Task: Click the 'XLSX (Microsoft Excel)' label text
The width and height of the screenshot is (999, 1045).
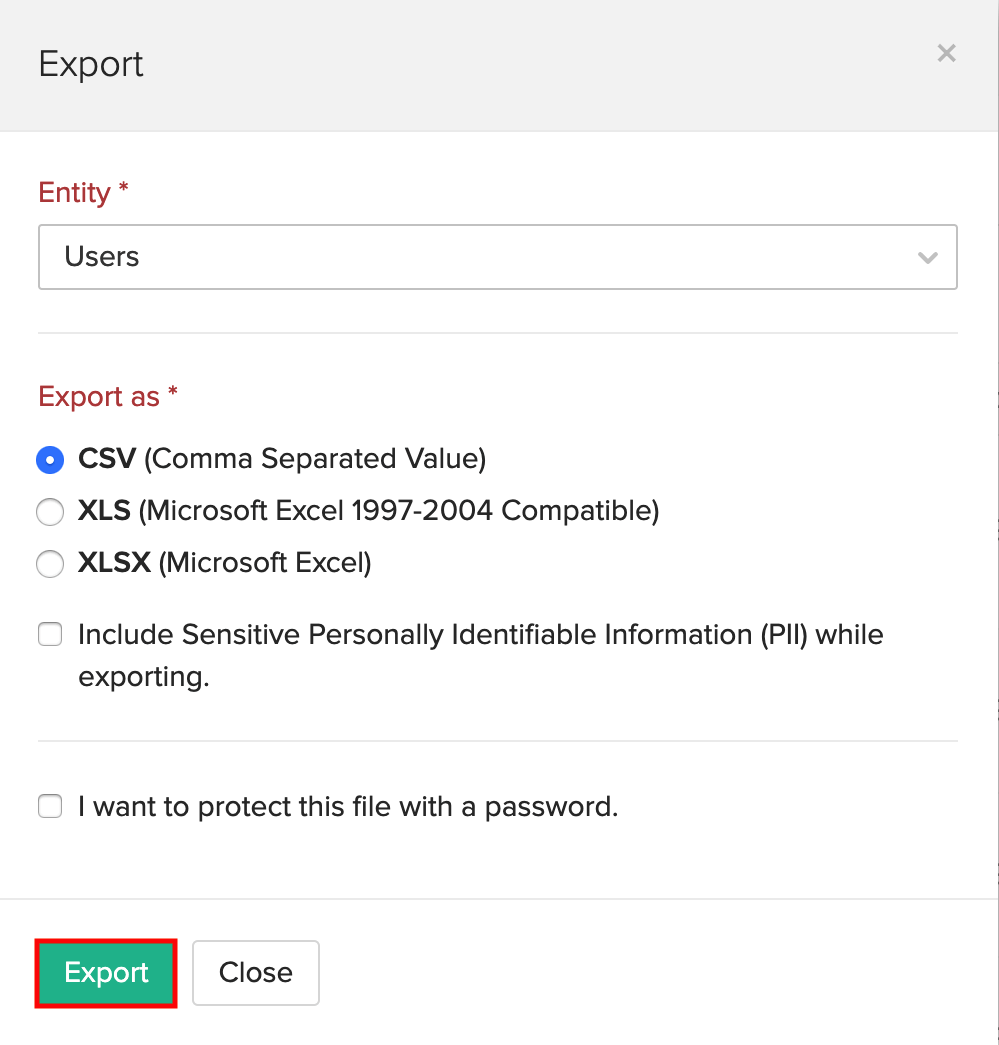Action: click(x=225, y=563)
